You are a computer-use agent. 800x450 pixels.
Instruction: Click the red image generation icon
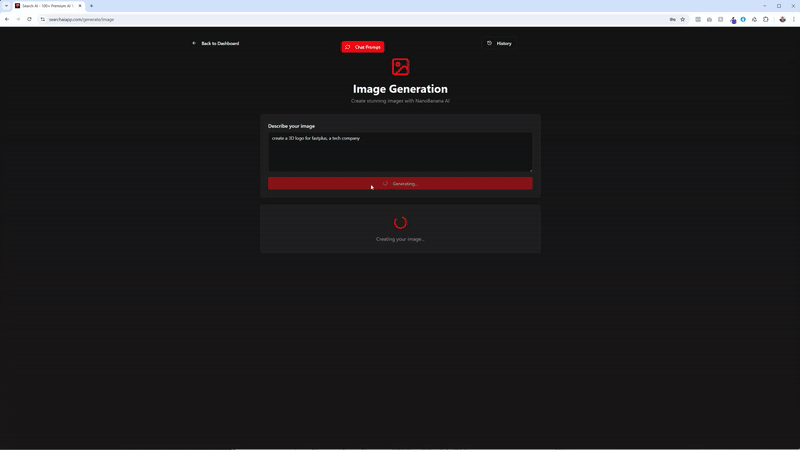400,67
